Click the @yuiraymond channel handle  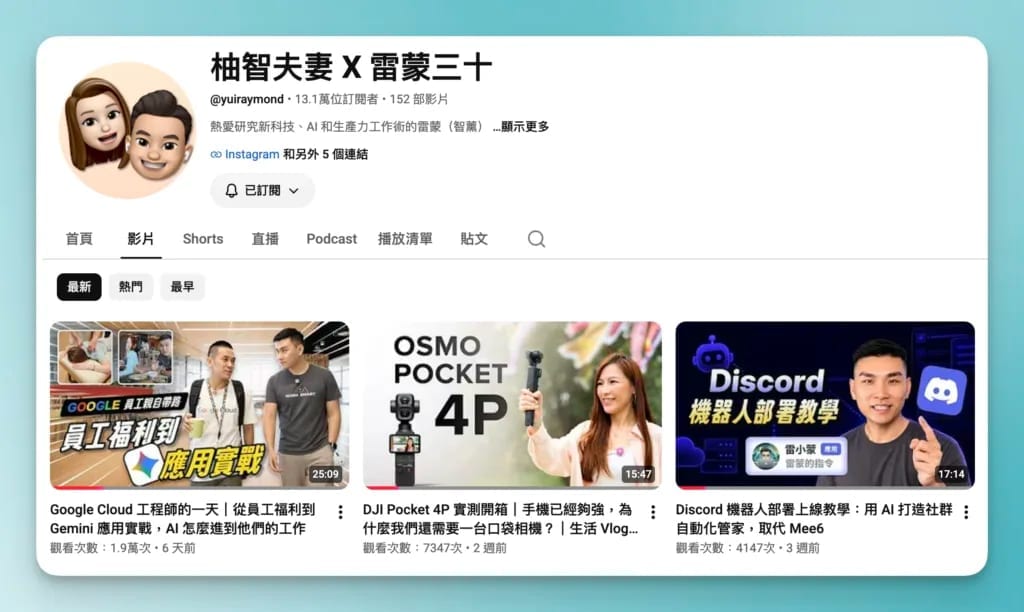pos(247,99)
